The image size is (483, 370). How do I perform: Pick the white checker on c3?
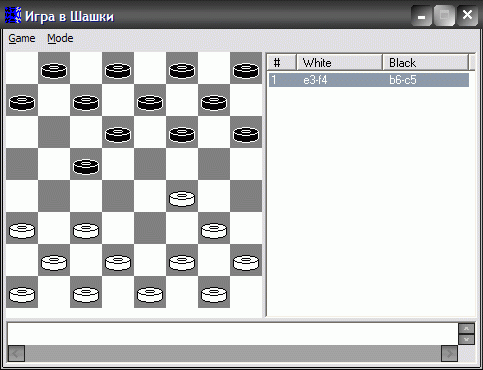(x=86, y=230)
